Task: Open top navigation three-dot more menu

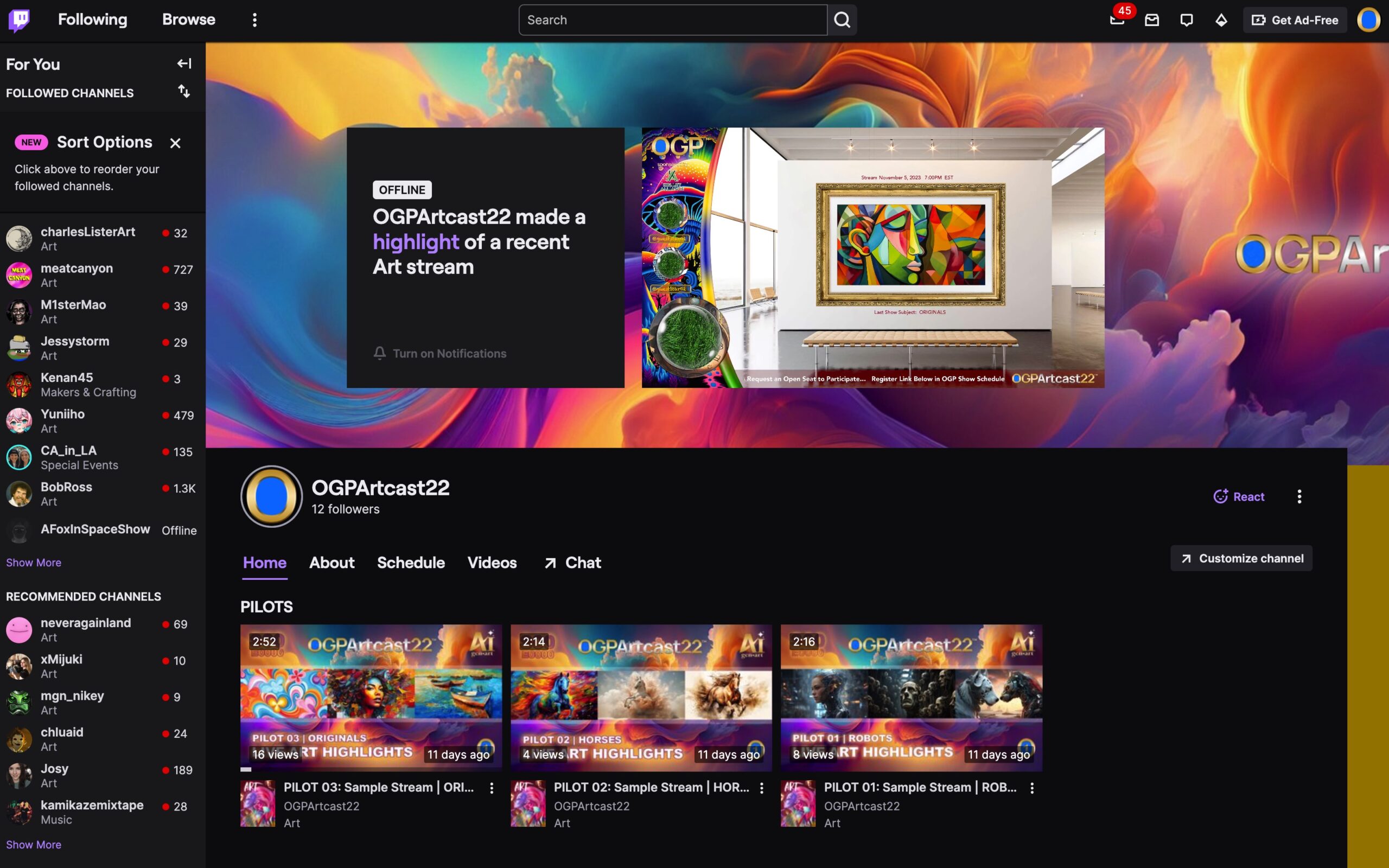Action: coord(255,20)
